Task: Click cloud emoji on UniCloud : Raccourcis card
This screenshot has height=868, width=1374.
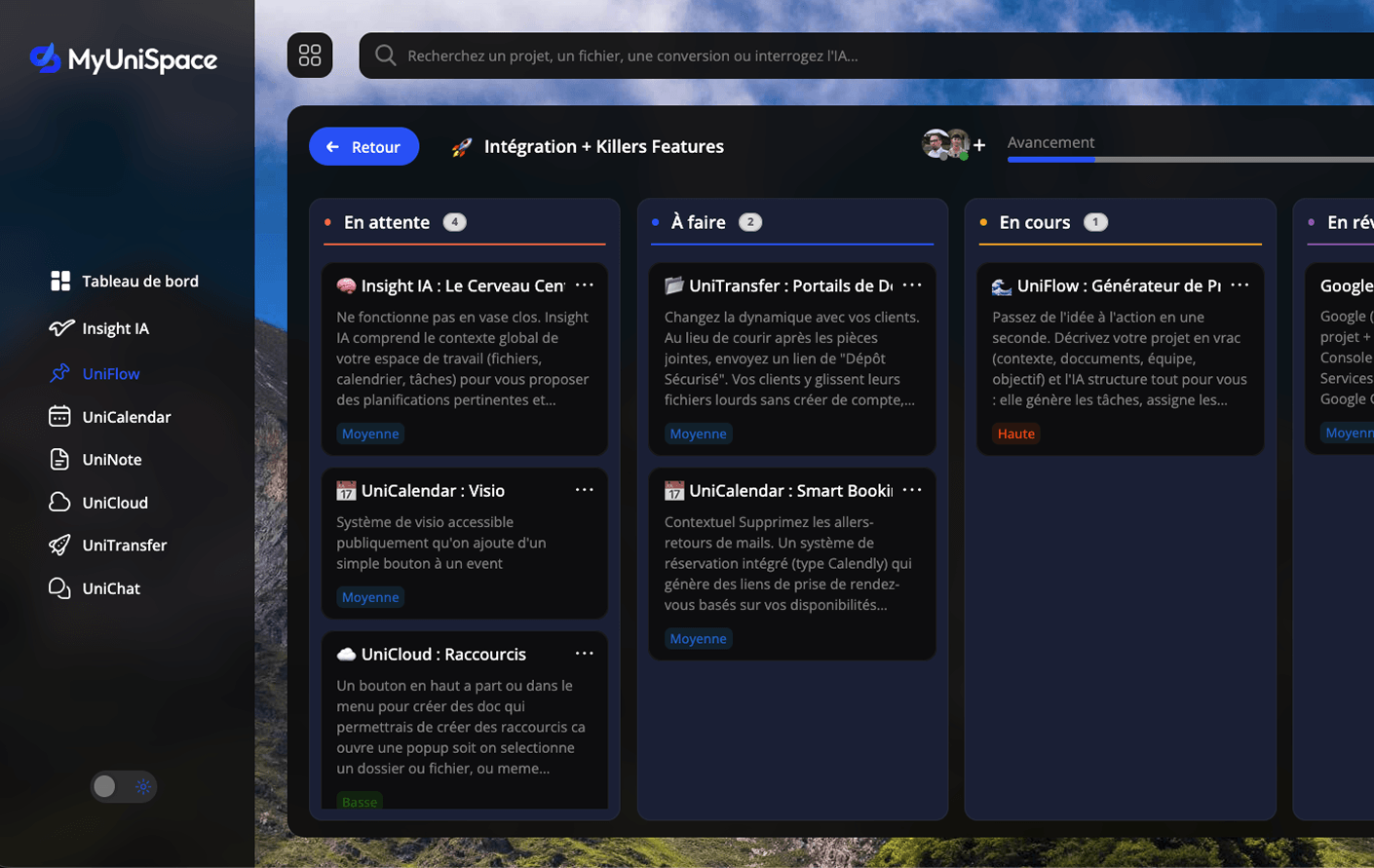Action: [346, 654]
